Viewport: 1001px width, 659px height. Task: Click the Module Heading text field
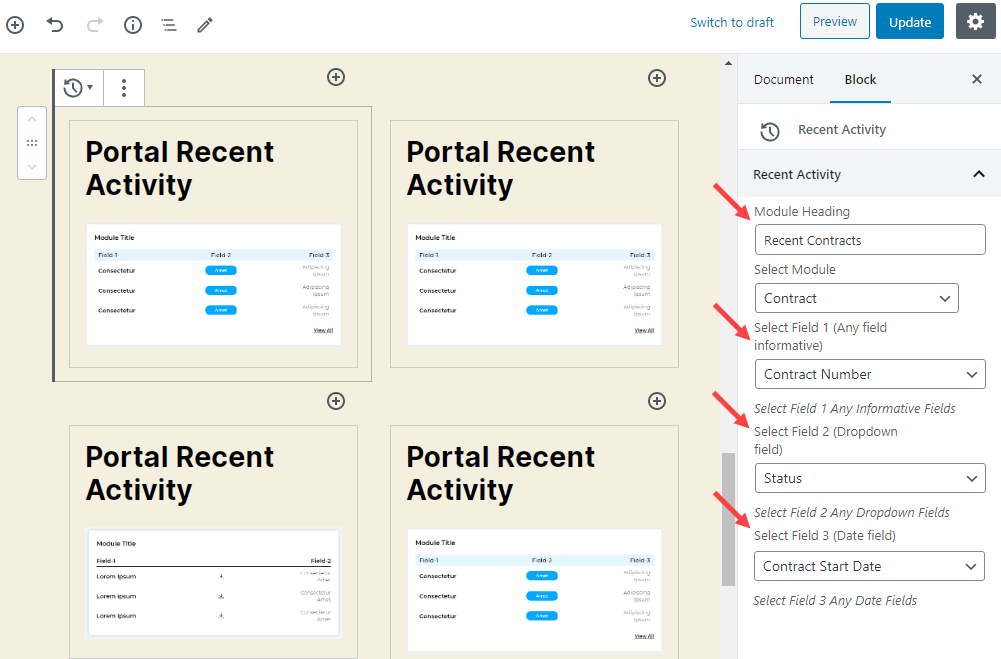869,240
